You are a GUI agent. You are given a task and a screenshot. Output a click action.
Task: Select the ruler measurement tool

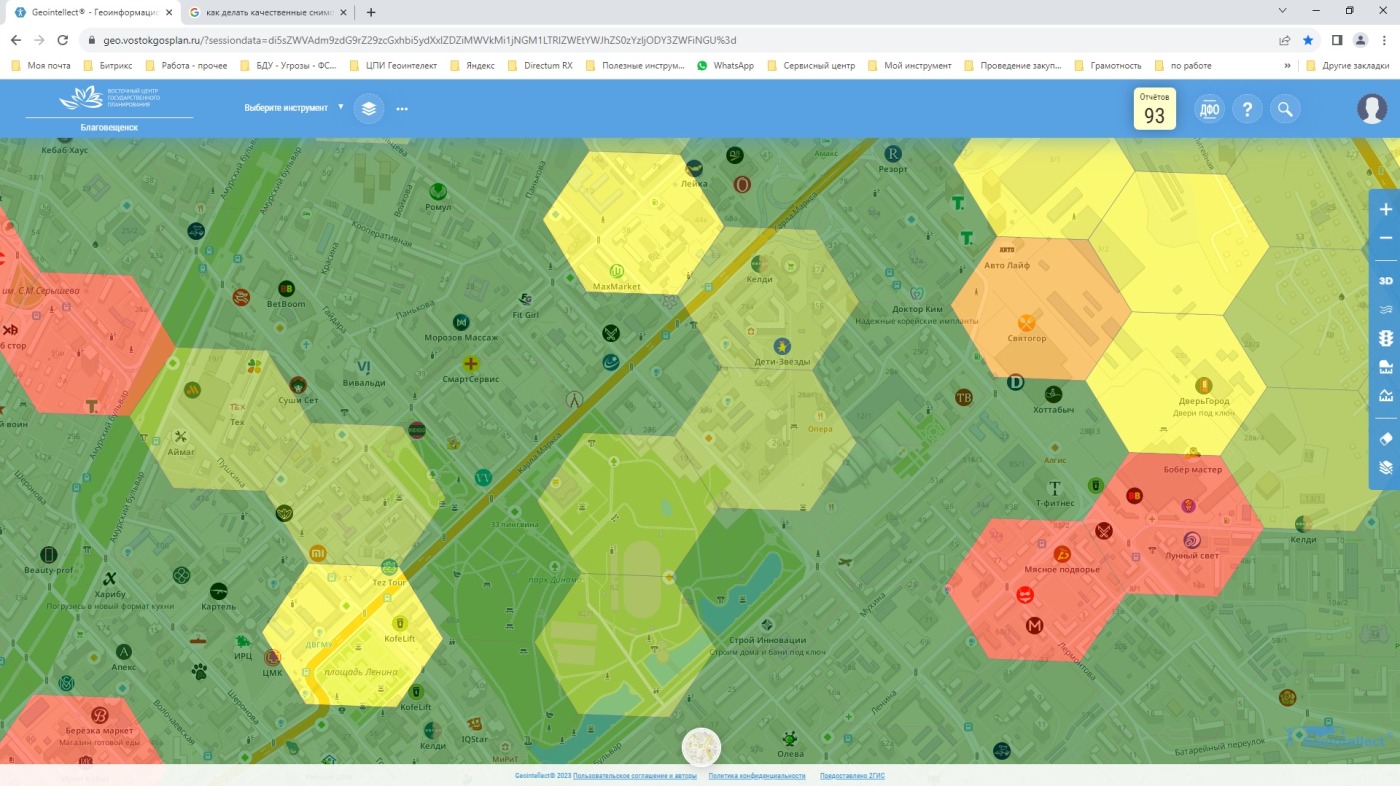(1386, 366)
